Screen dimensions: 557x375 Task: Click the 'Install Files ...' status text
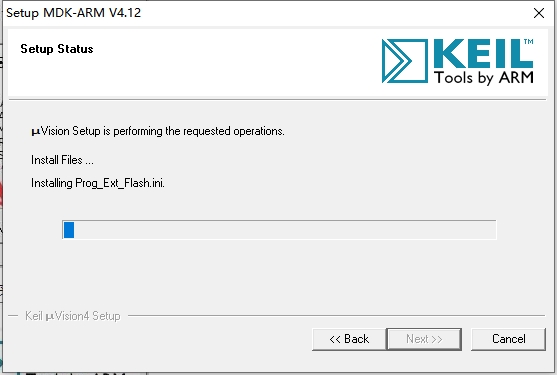pos(62,160)
